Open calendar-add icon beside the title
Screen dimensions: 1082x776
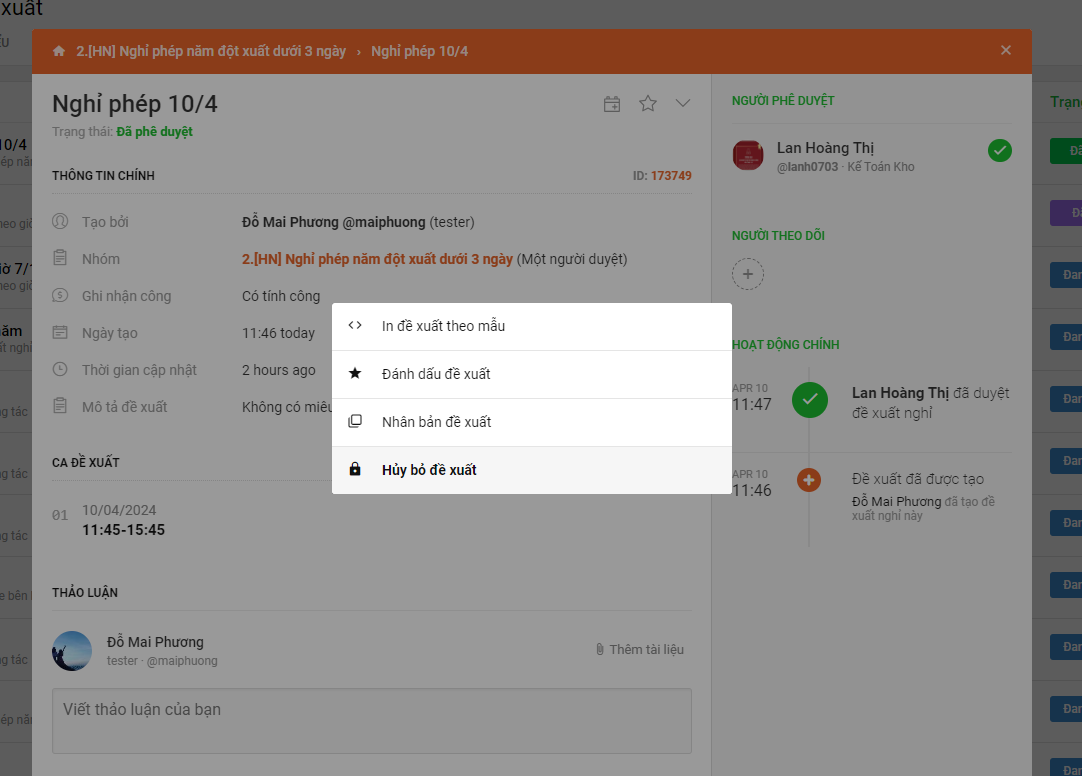point(612,103)
